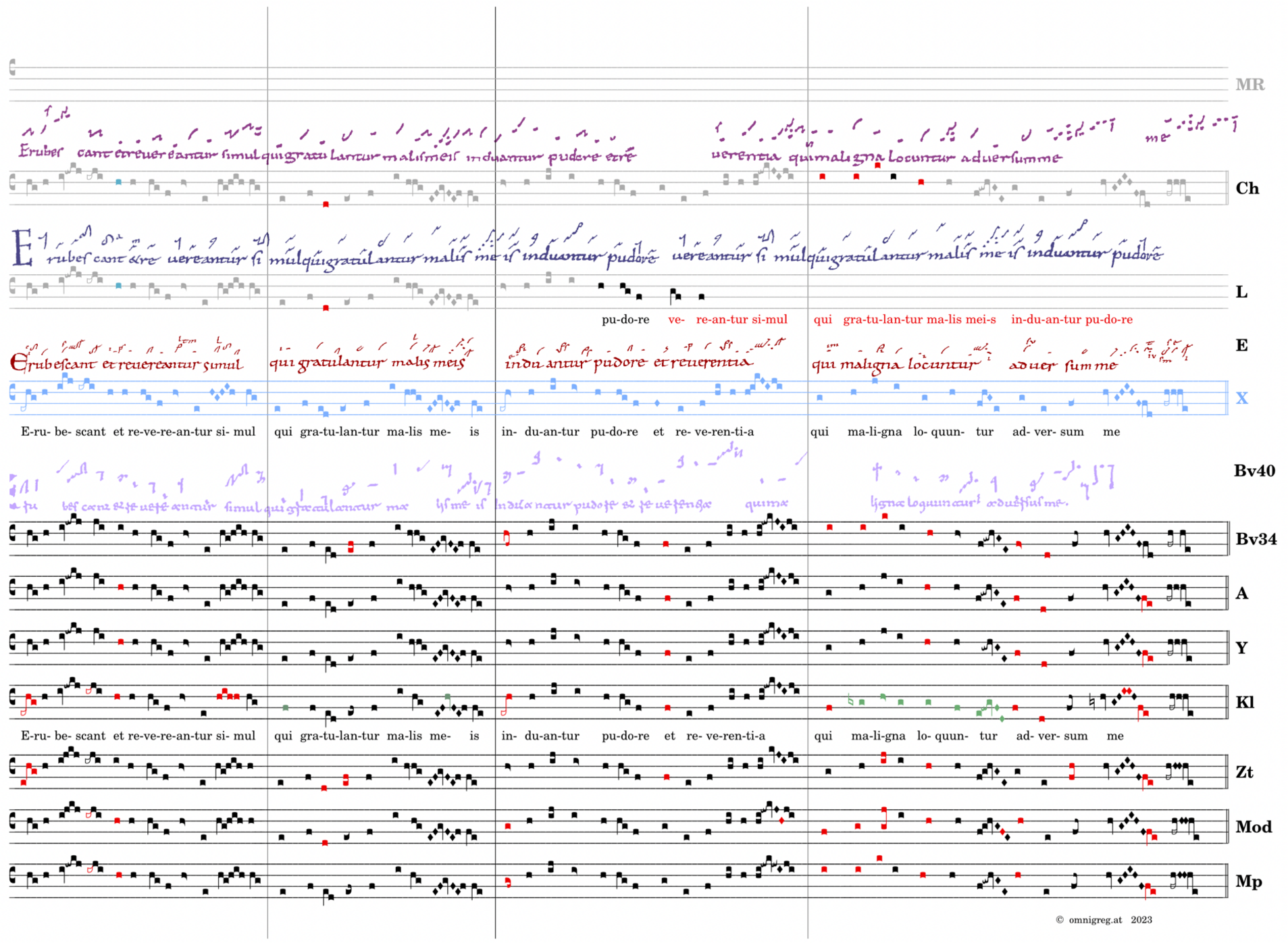Screen dimensions: 1288x943
Task: Click the blue clef on the X staff
Action: [13, 392]
